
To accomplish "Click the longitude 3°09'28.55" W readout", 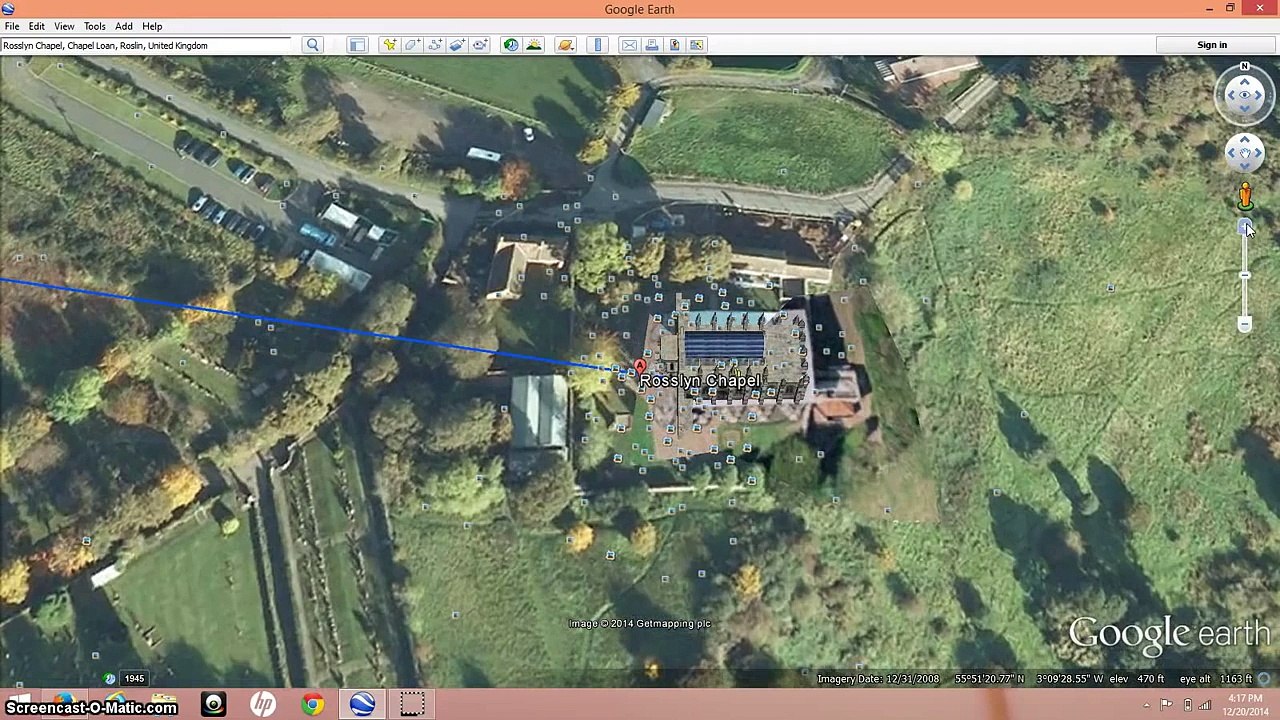I will pyautogui.click(x=1071, y=679).
